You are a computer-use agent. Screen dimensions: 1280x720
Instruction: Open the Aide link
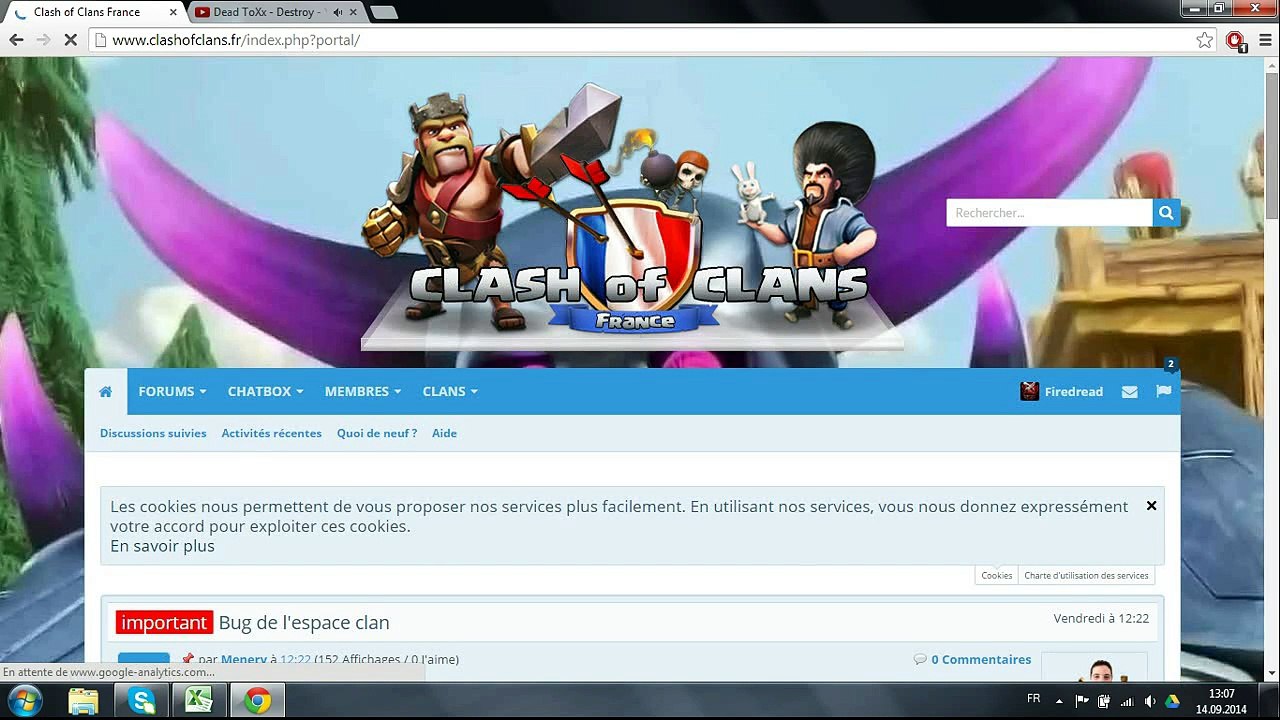click(444, 433)
